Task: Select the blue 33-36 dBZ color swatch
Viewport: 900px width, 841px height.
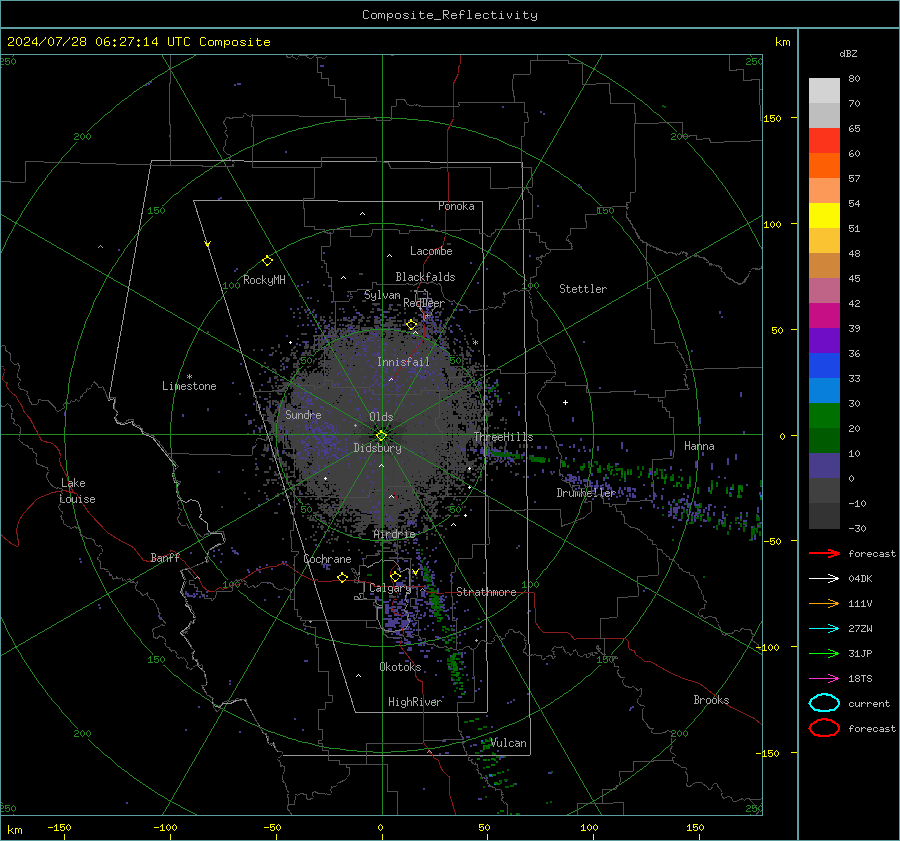Action: (824, 366)
